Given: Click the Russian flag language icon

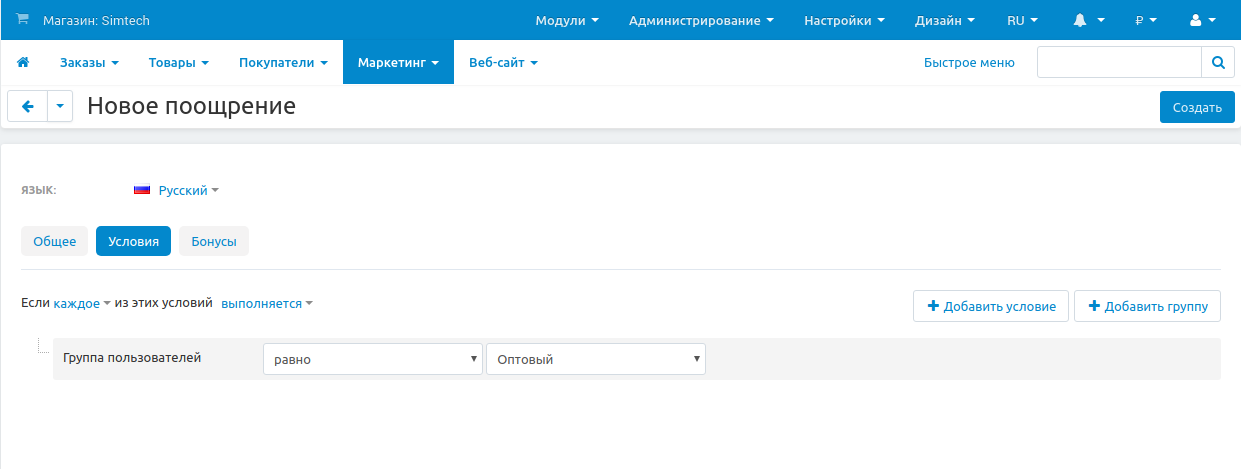Looking at the screenshot, I should pos(142,190).
